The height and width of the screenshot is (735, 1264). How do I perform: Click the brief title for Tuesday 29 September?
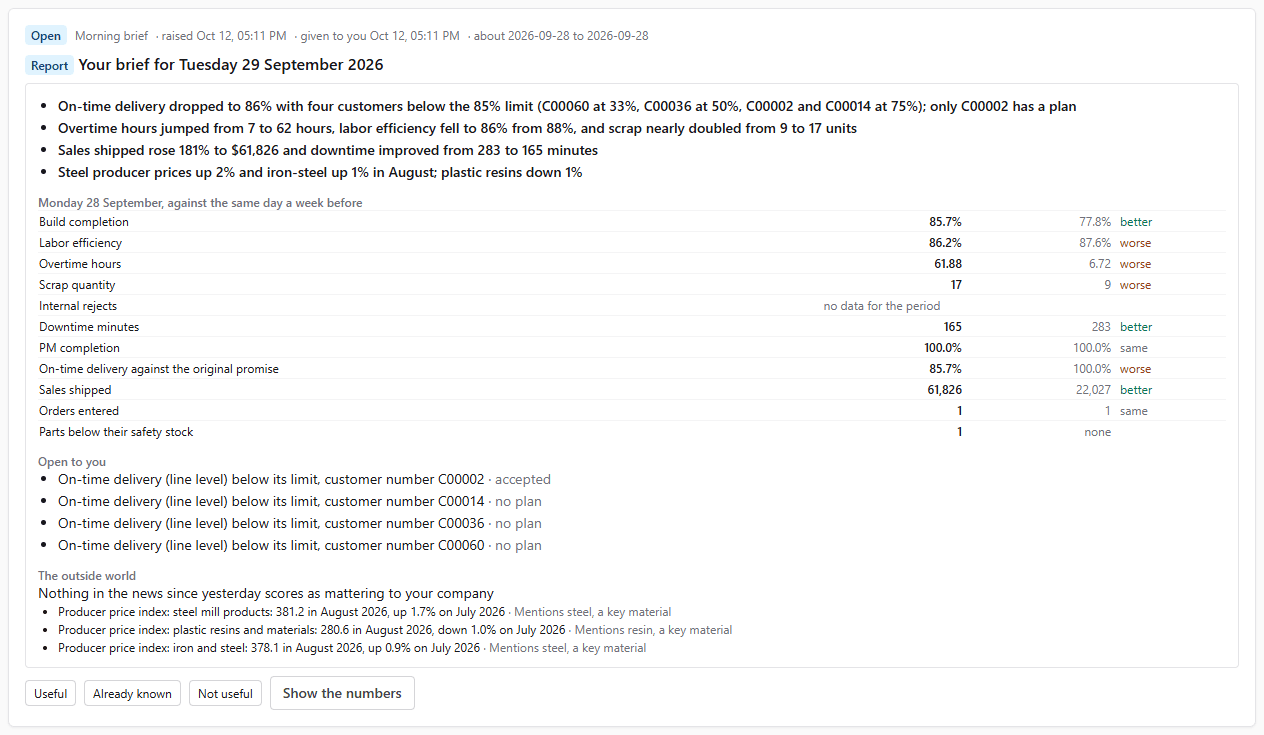231,65
